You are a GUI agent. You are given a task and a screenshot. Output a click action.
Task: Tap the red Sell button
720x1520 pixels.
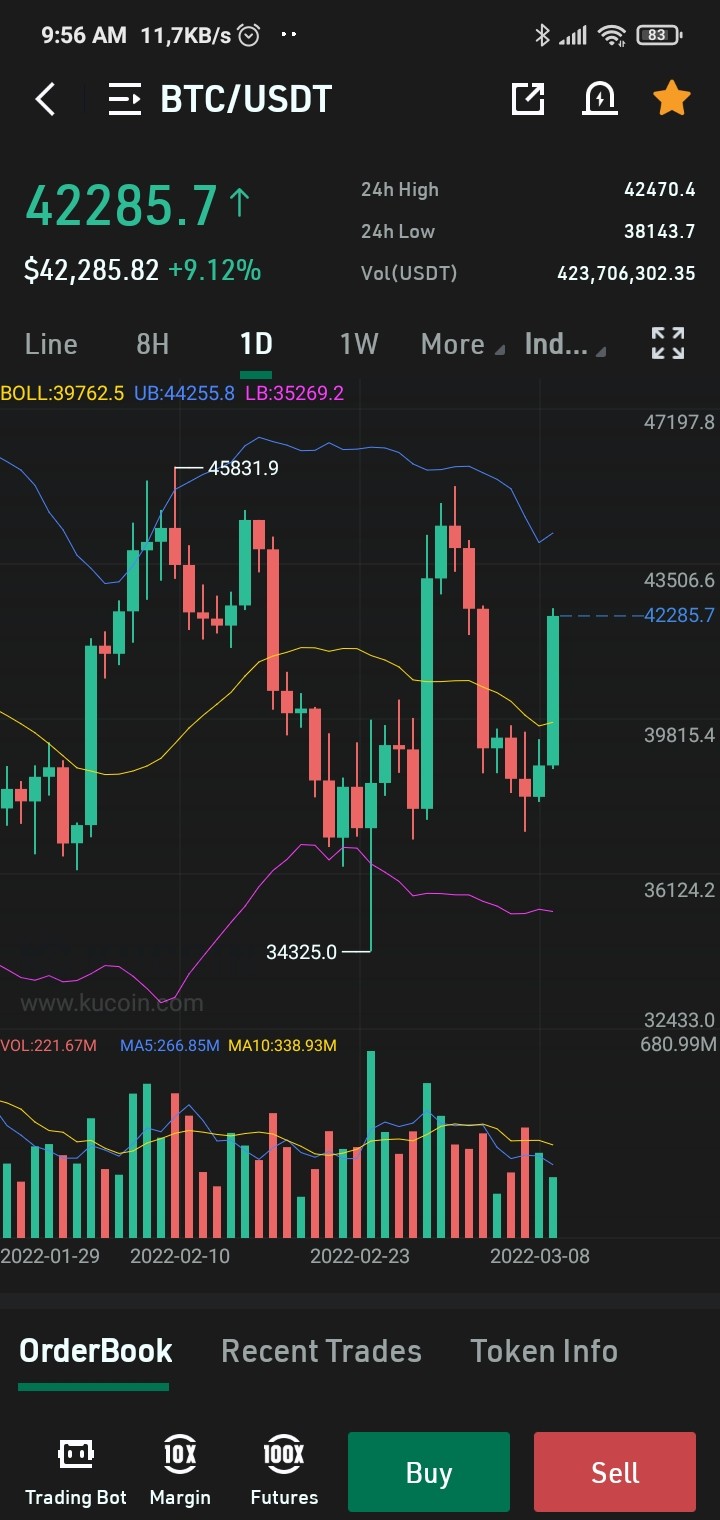(x=615, y=1472)
